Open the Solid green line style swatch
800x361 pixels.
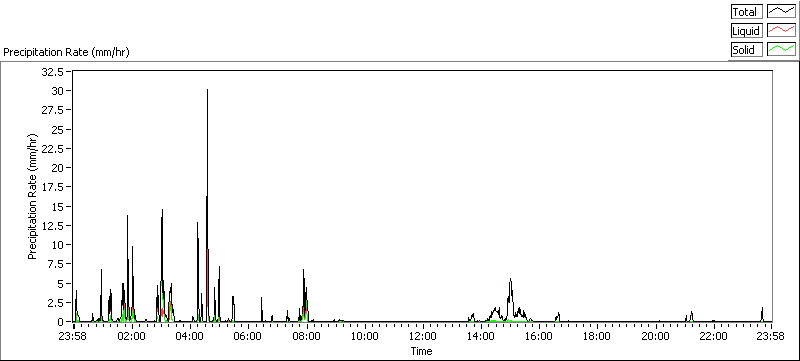(782, 49)
